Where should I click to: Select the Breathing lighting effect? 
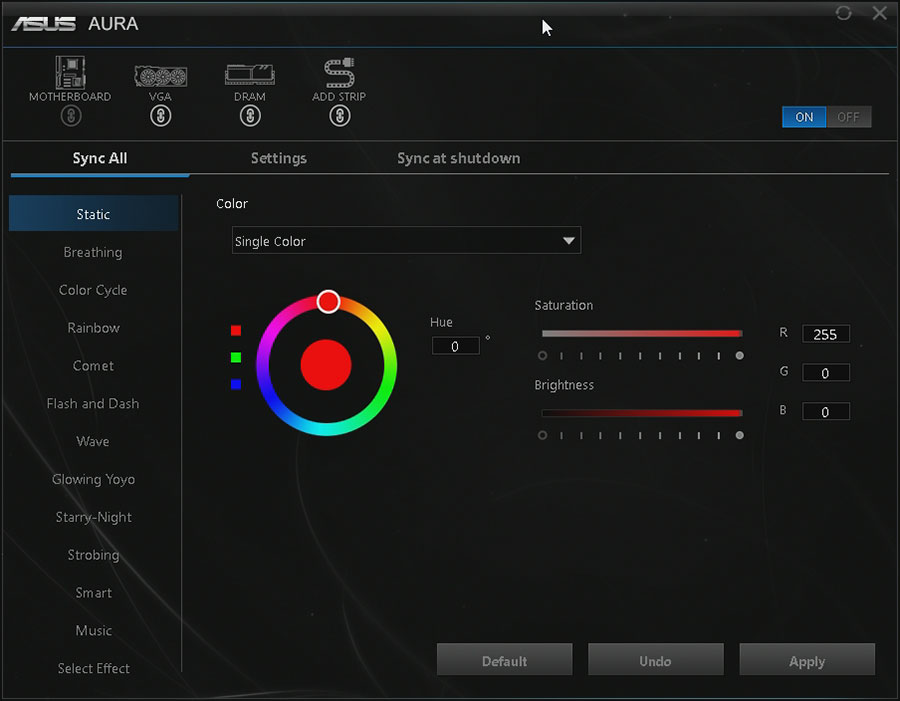tap(94, 252)
